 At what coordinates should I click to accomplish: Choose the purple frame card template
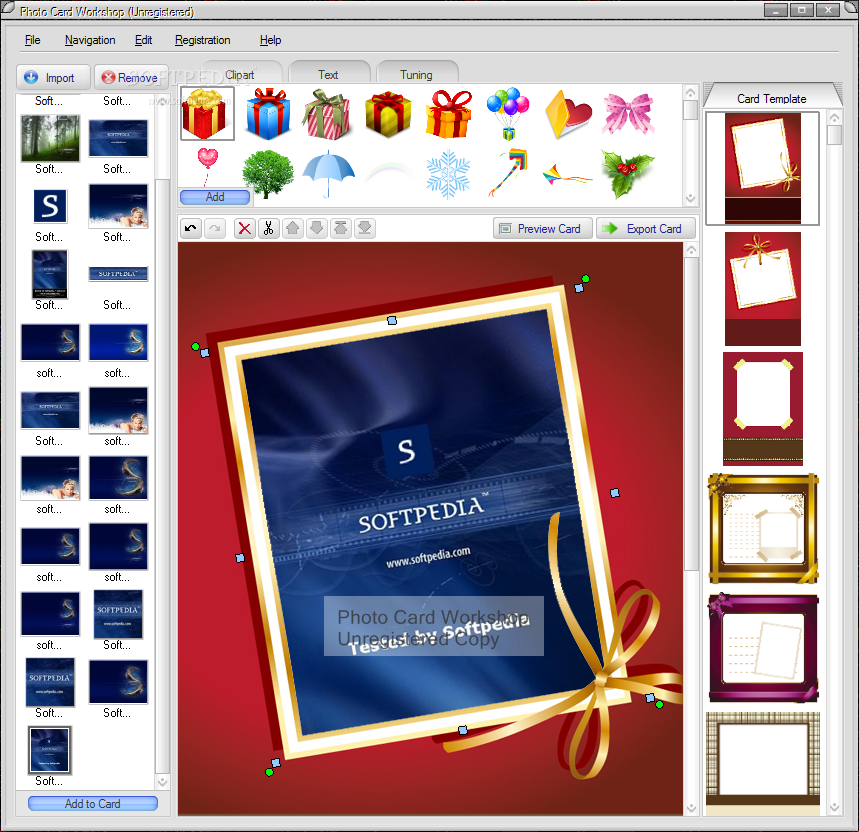coord(763,648)
